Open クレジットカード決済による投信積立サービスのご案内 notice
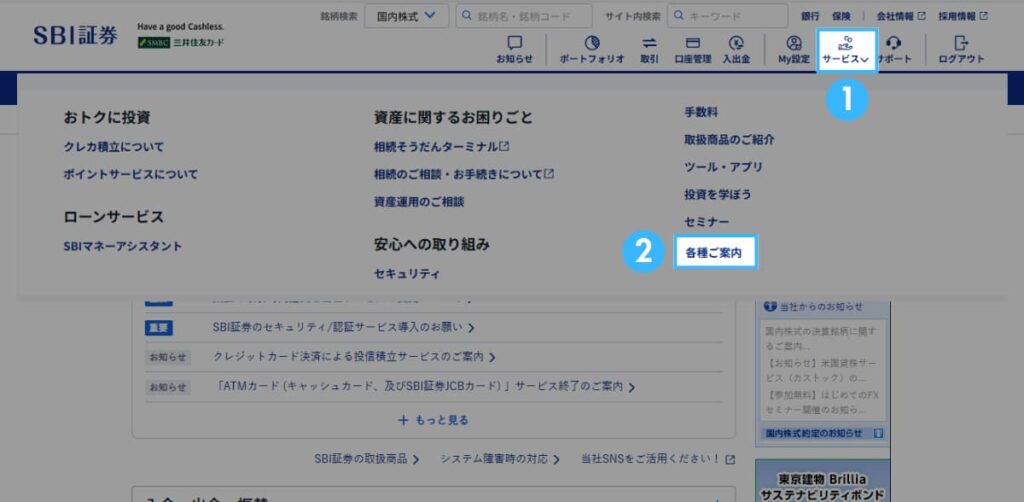 click(x=355, y=357)
